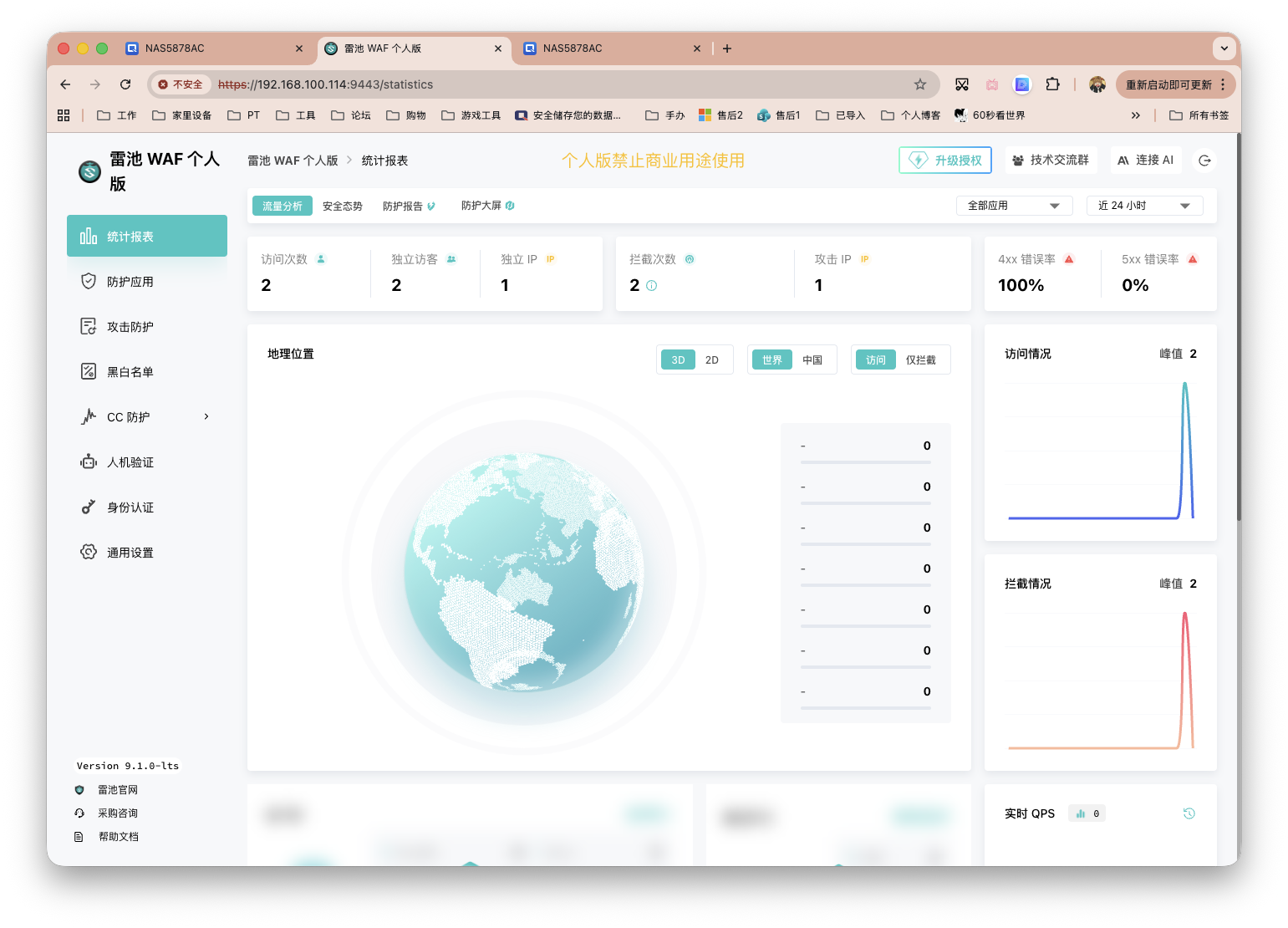Screen dimensions: 1288x928
Task: Expand the CC 防护 submenu
Action: [206, 416]
